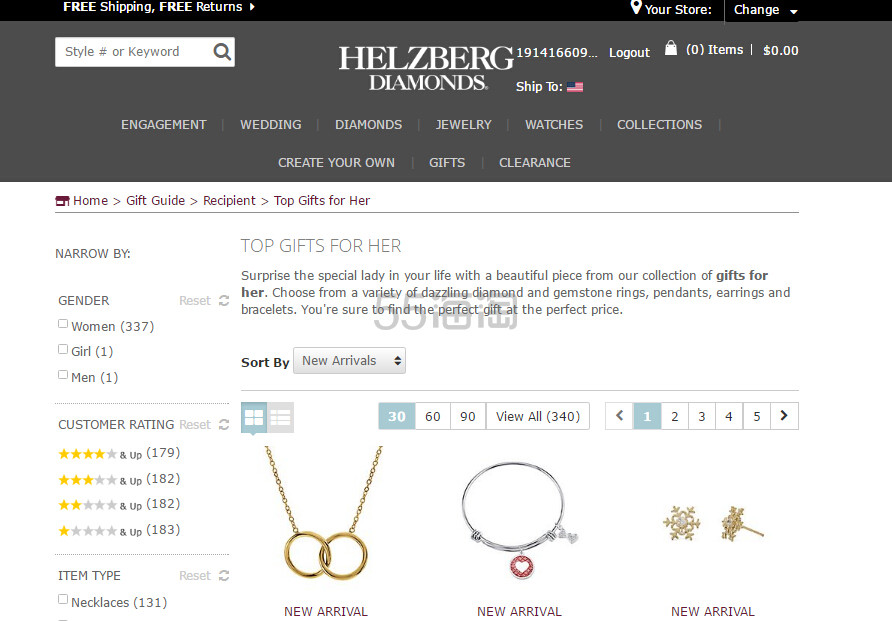Enable the Necklaces item type filter
The width and height of the screenshot is (892, 621).
63,599
